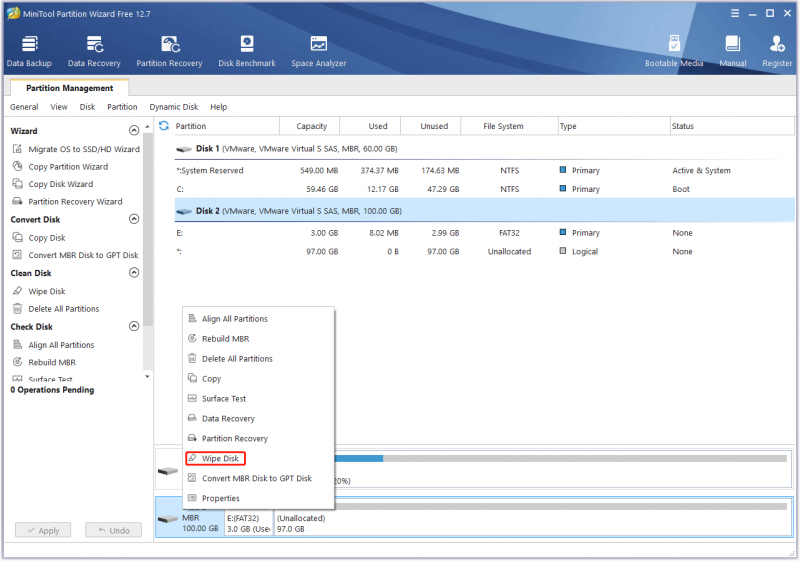This screenshot has height=561, width=800.
Task: Collapse the Check Disk section
Action: [x=134, y=326]
